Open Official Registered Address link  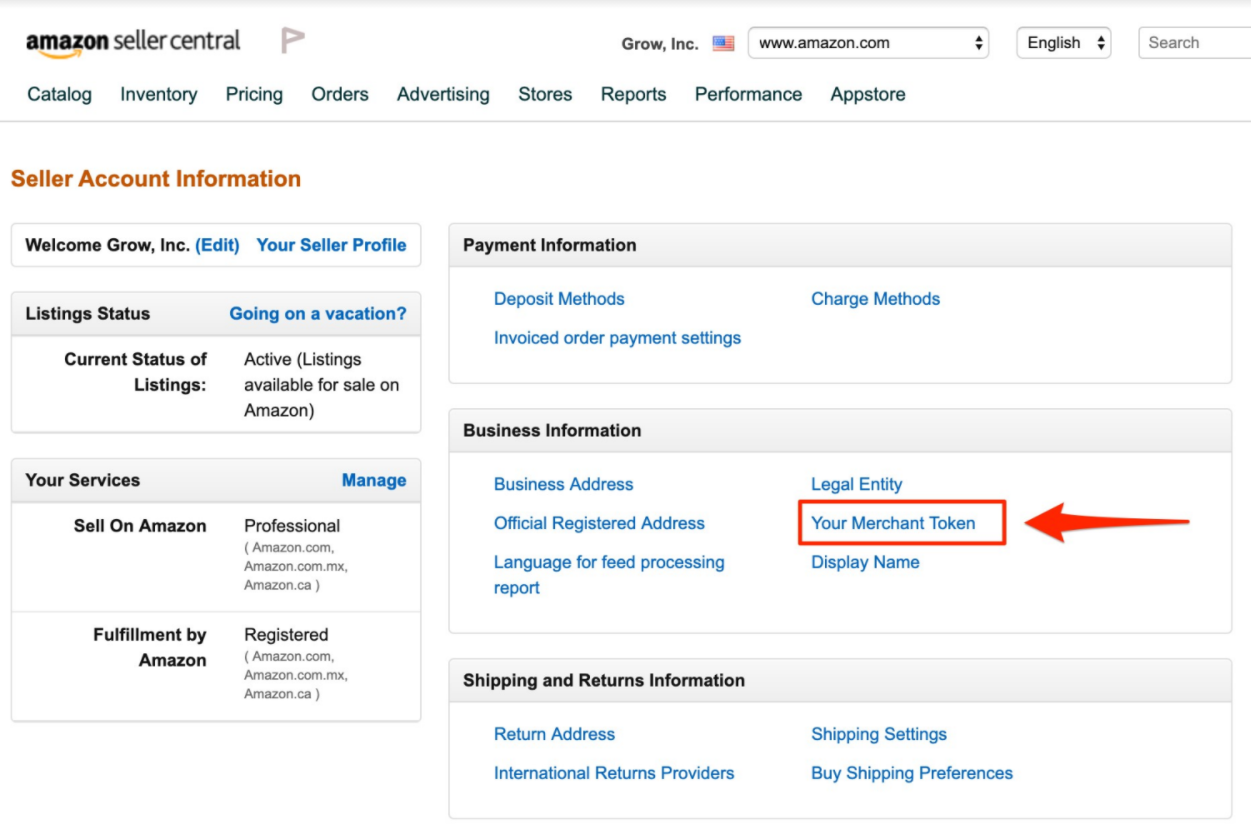(599, 523)
